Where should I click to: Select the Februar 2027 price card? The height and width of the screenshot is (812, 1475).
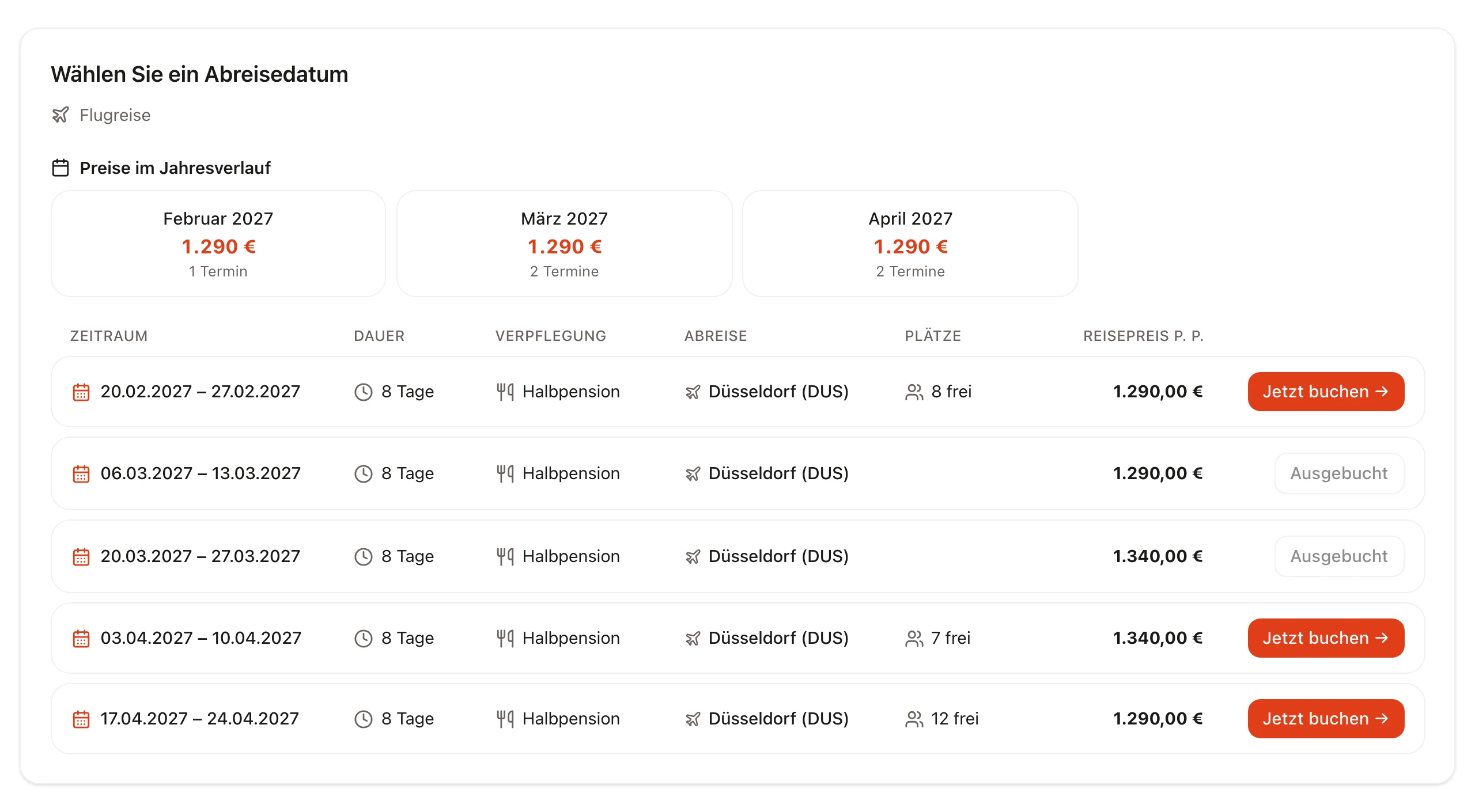click(218, 244)
